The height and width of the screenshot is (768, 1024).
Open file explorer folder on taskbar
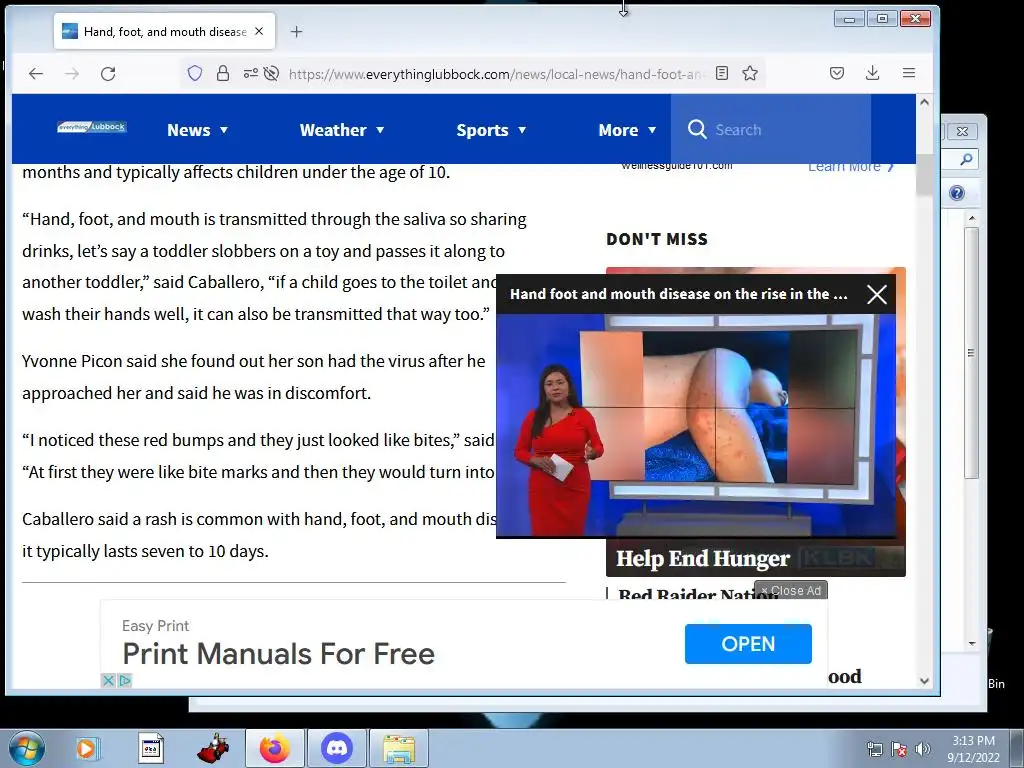coord(399,749)
